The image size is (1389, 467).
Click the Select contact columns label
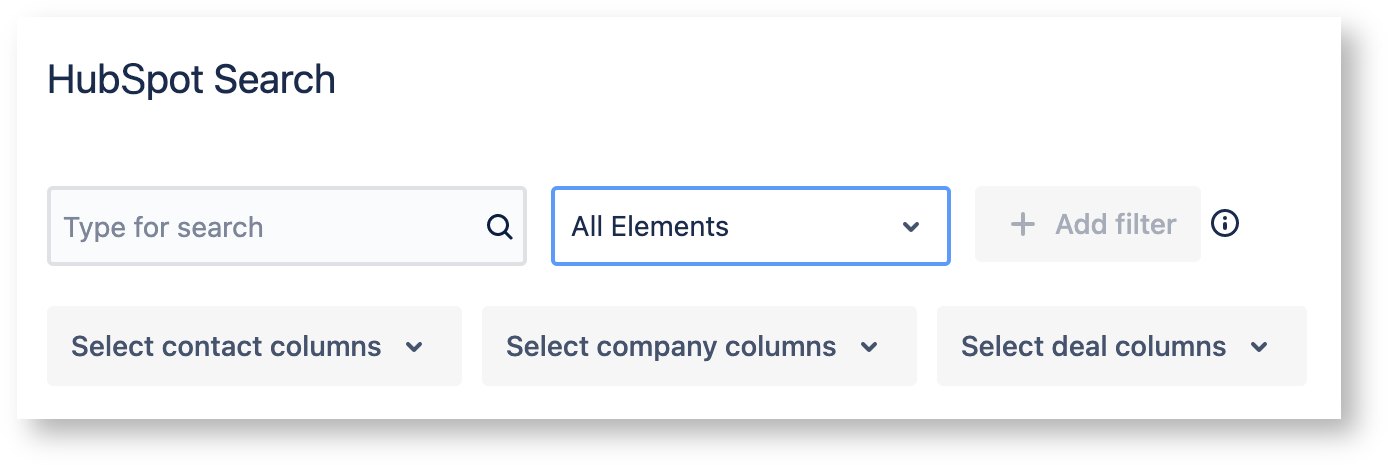tap(226, 346)
